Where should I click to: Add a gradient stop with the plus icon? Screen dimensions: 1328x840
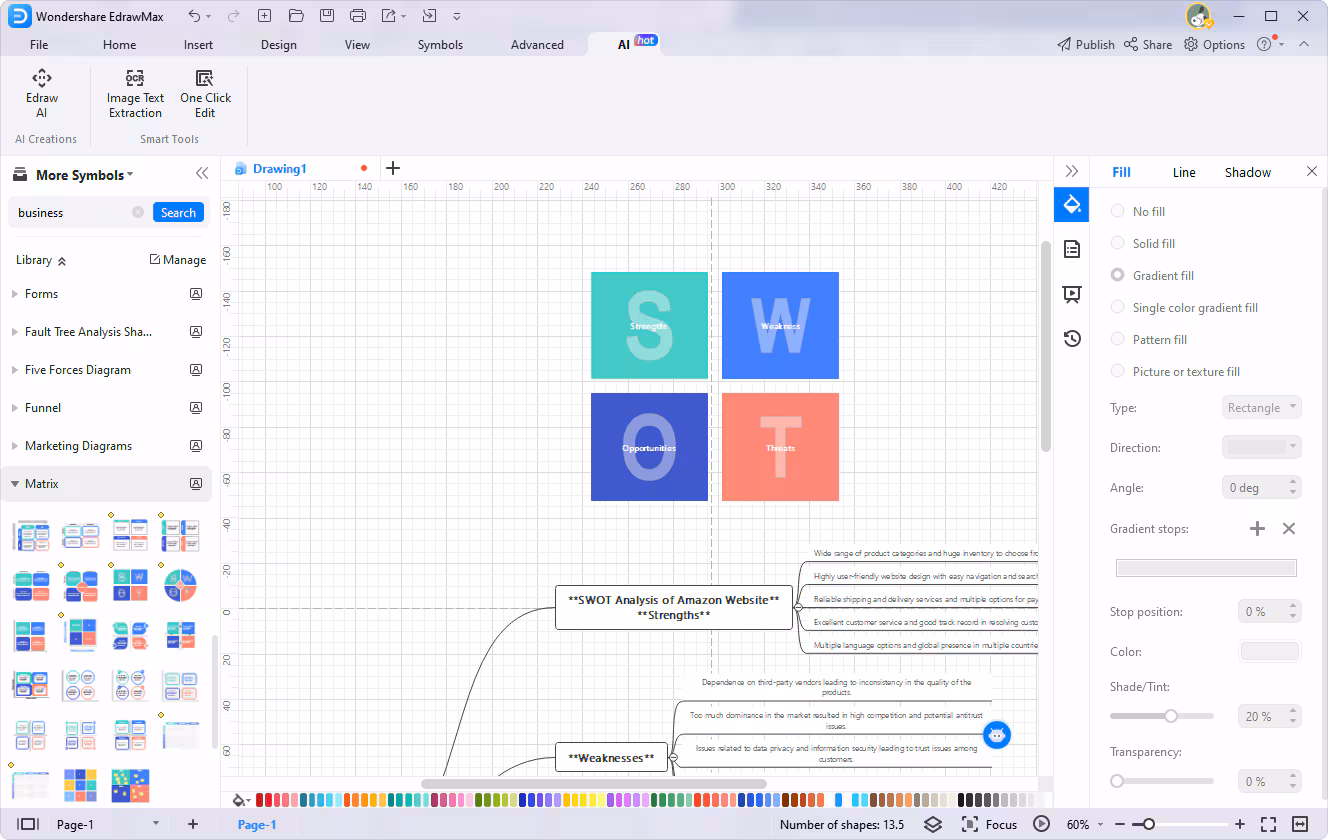(1258, 528)
